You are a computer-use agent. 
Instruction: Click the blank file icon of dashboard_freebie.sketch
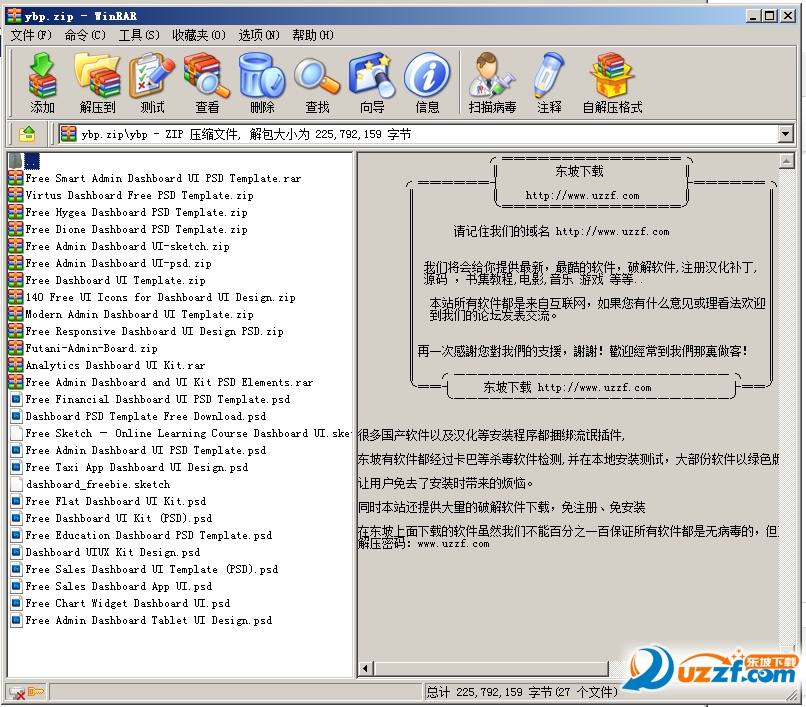[x=16, y=484]
